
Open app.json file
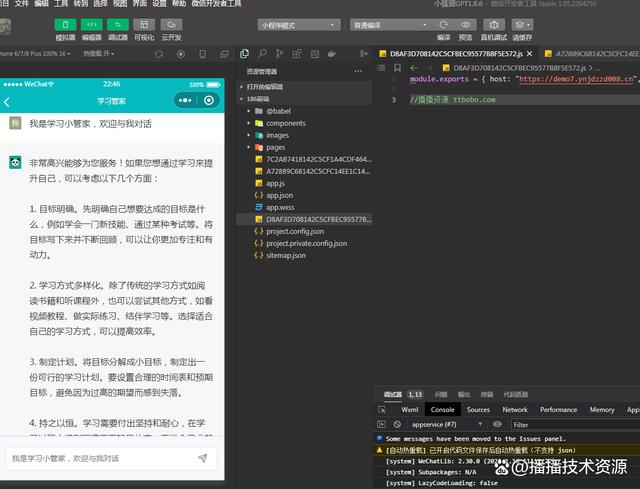pyautogui.click(x=304, y=195)
